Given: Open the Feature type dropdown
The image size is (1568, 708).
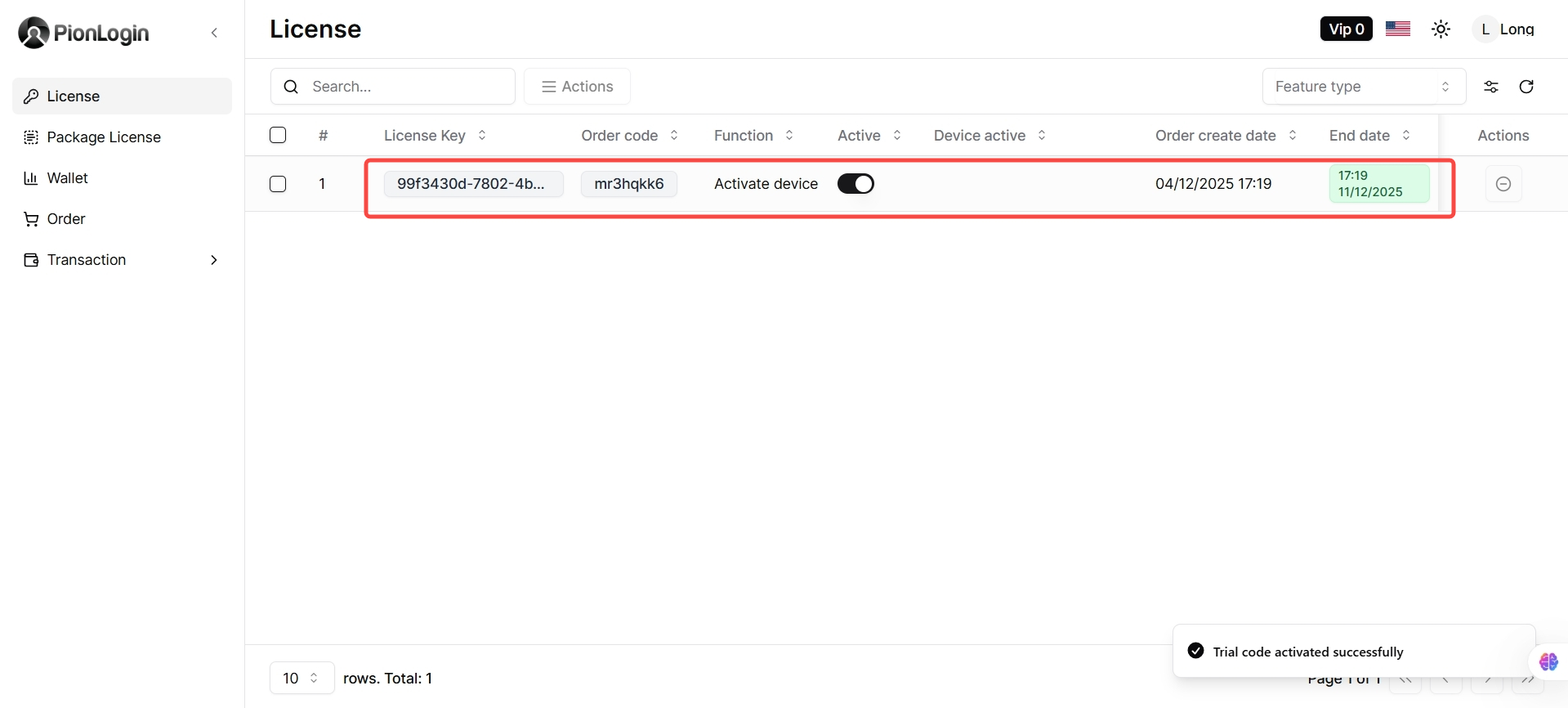Looking at the screenshot, I should point(1363,87).
